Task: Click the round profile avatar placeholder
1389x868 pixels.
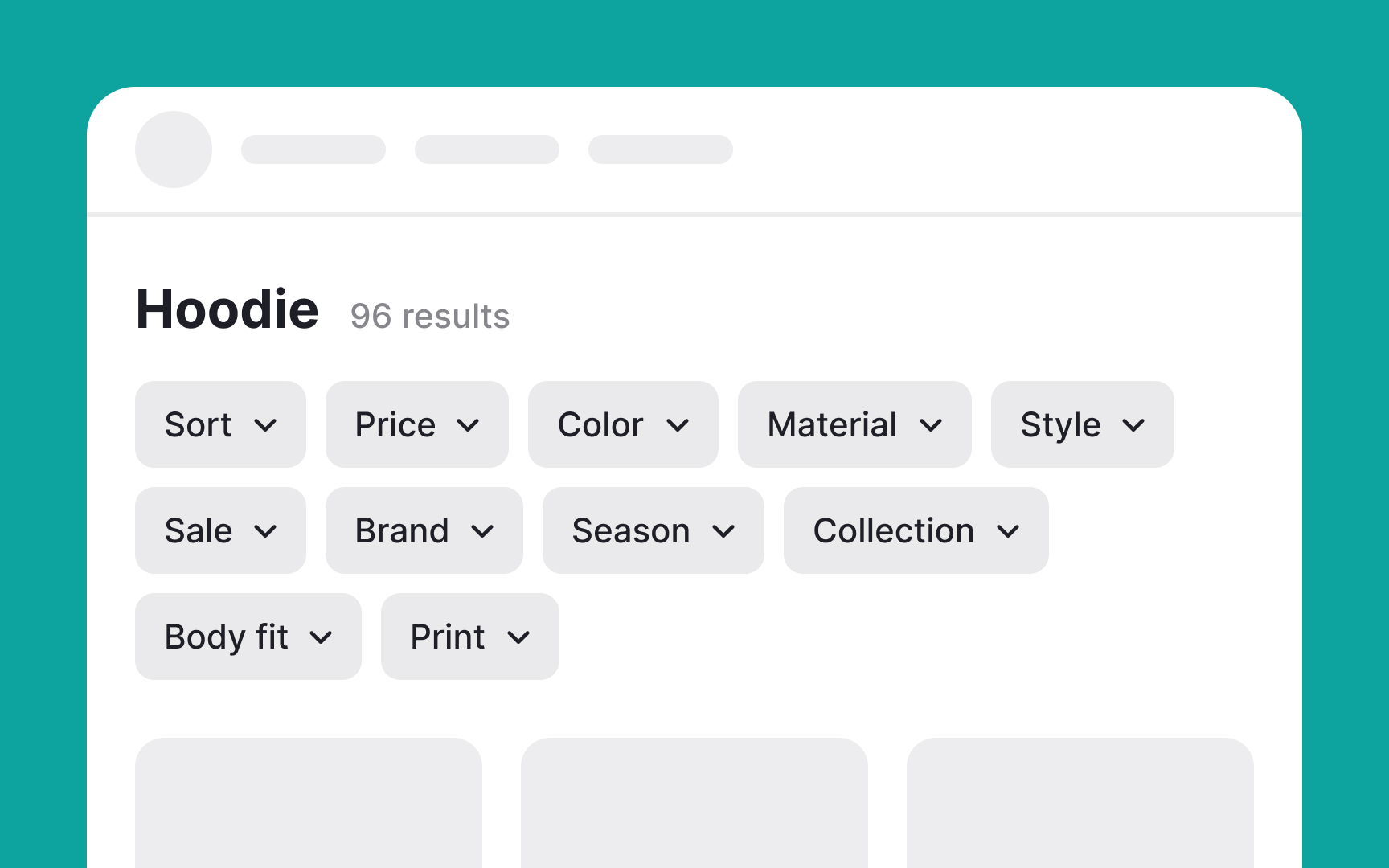Action: pos(174,149)
